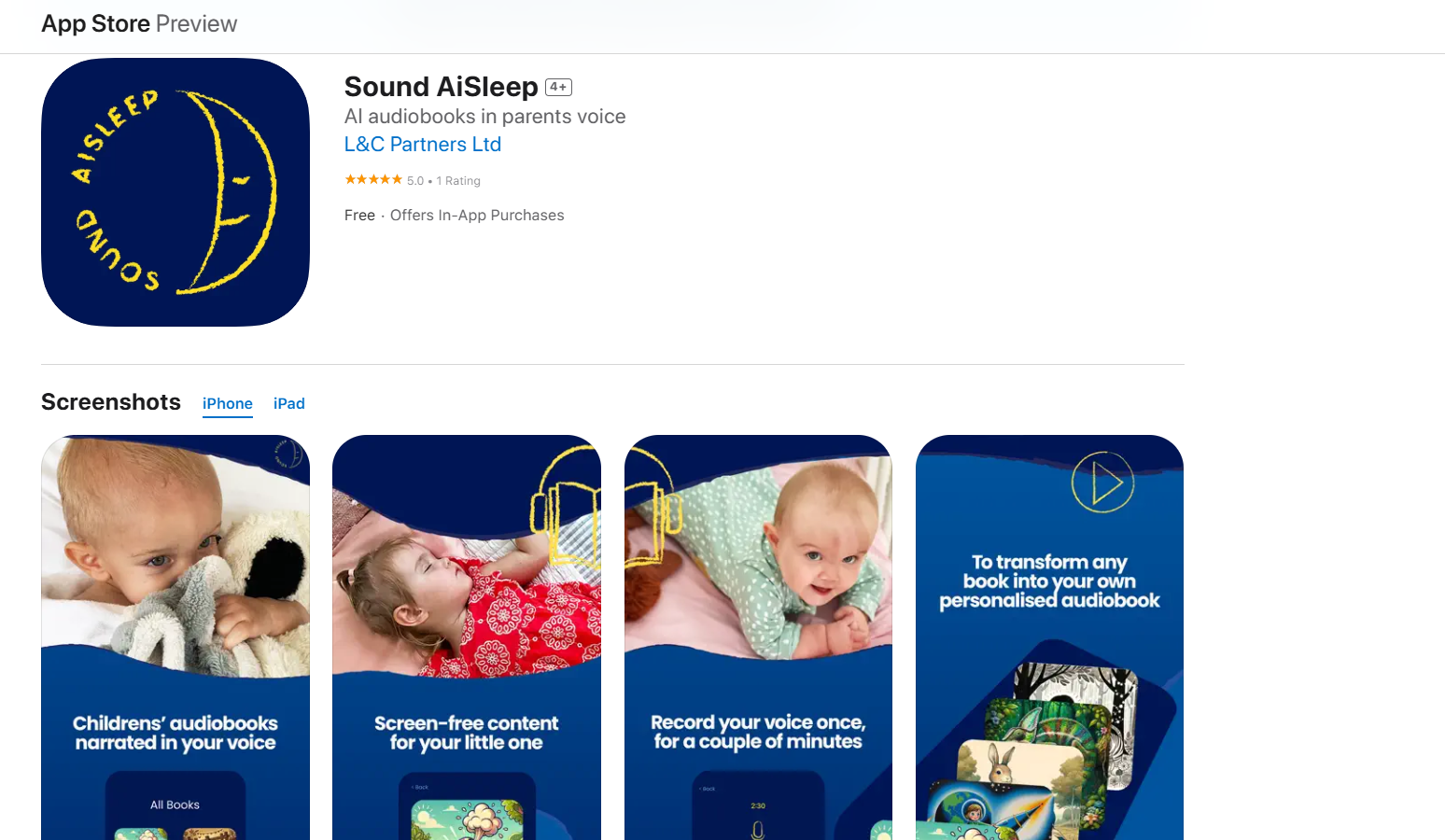The image size is (1445, 840).
Task: Open the Record your voice once screenshot
Action: pos(758,637)
